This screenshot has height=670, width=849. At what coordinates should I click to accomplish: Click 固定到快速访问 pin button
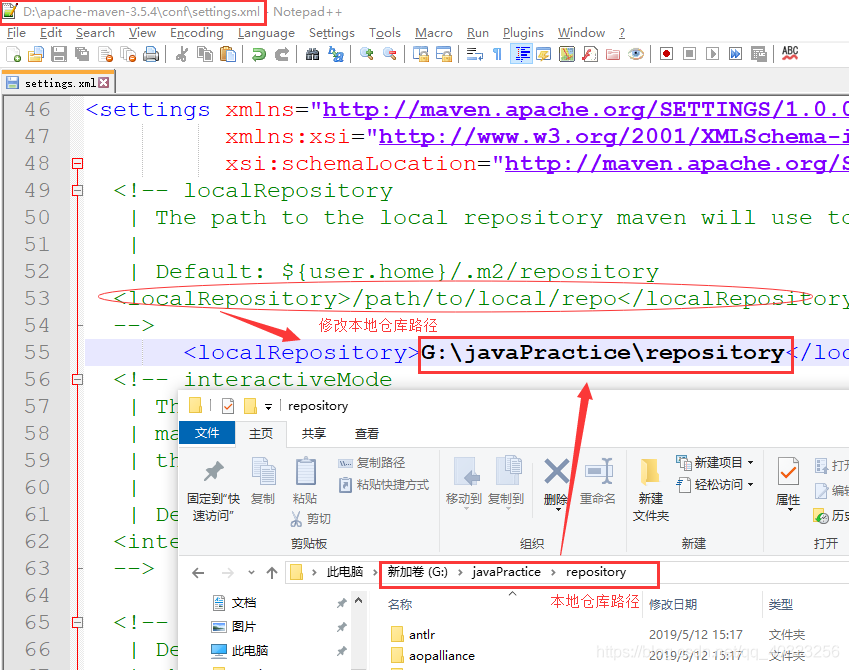coord(213,490)
